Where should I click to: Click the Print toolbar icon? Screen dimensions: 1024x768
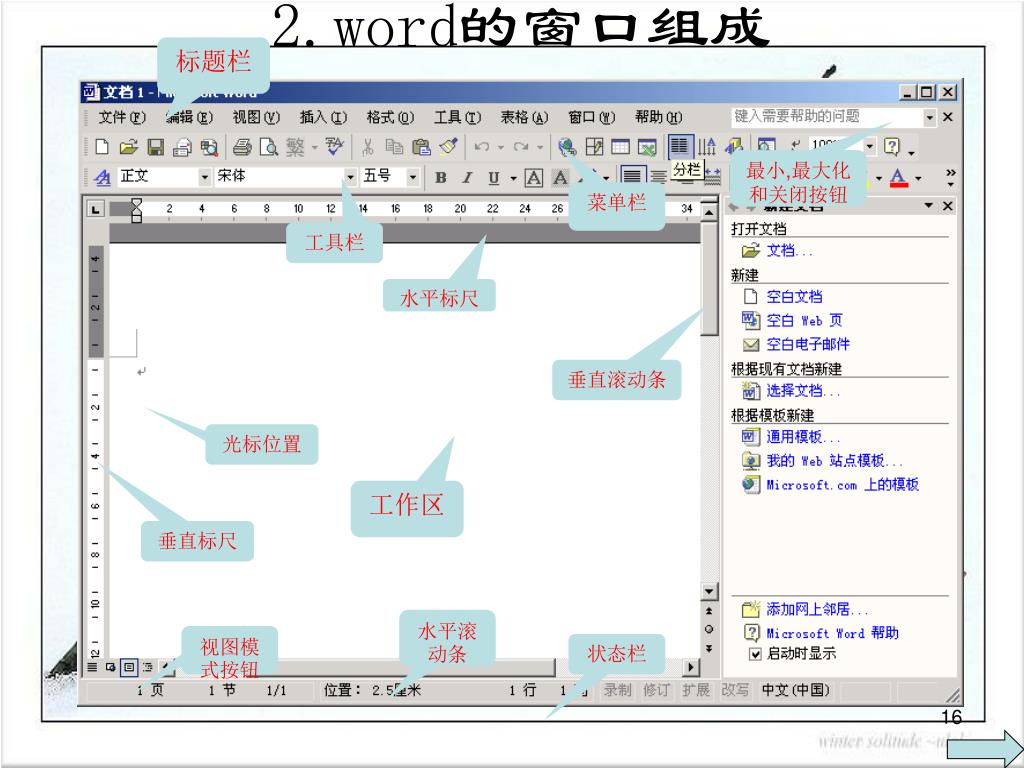point(242,147)
